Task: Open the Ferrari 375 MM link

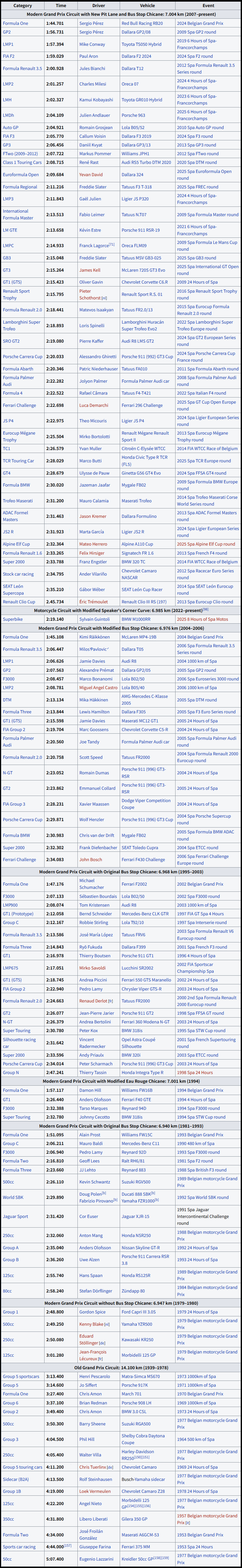Action: click(136, 1547)
